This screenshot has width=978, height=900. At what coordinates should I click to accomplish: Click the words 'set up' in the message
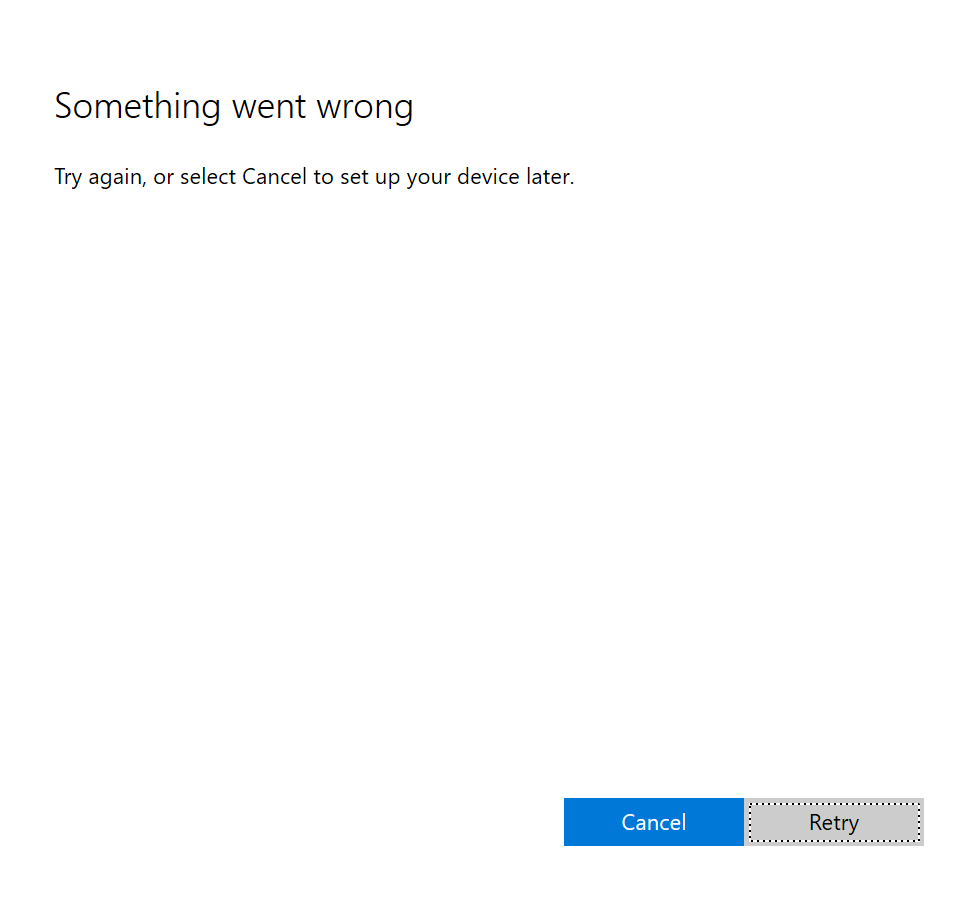[x=370, y=178]
